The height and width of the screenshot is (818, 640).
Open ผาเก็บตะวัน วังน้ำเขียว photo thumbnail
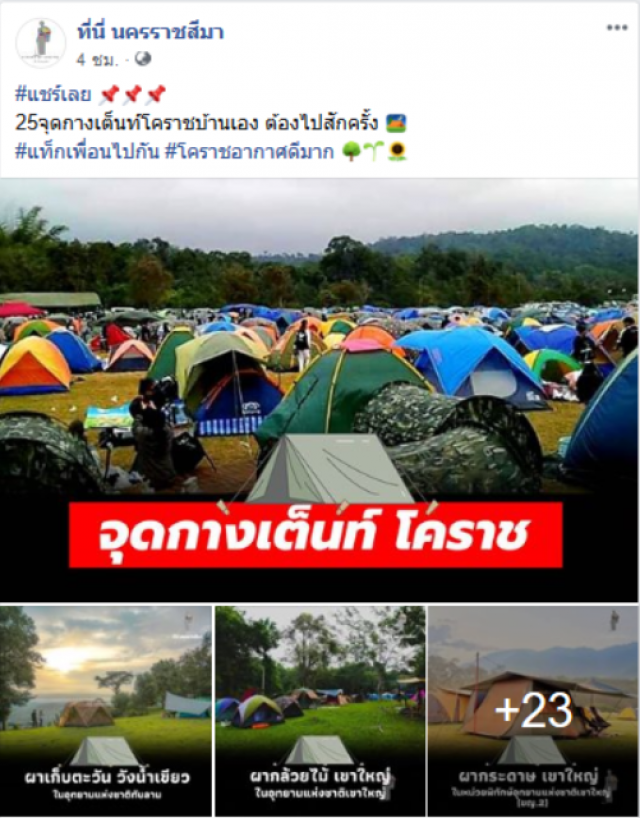tap(106, 711)
